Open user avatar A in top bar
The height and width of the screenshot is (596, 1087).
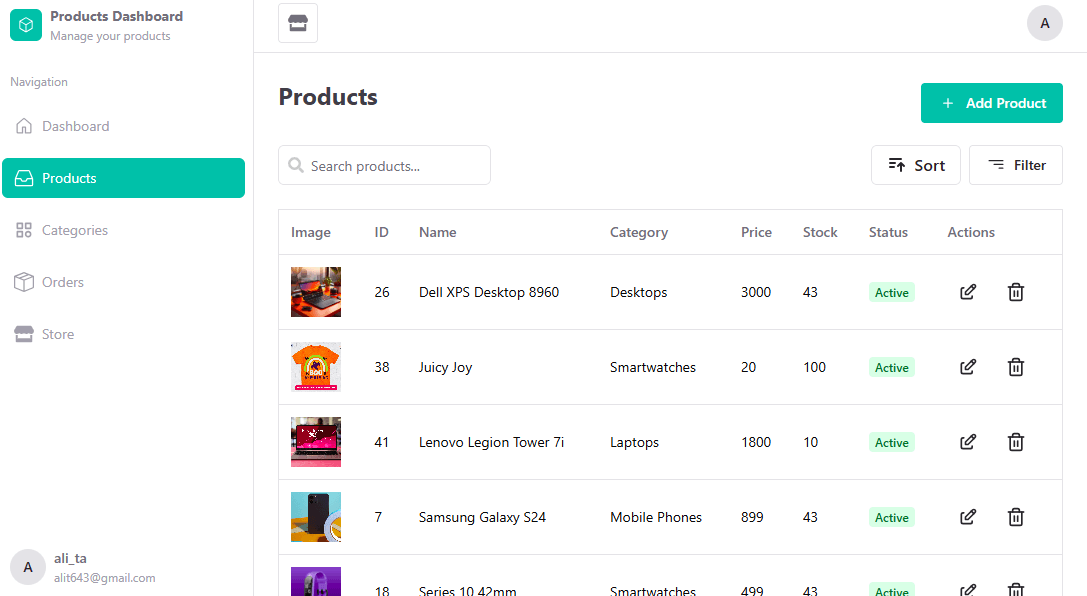pyautogui.click(x=1045, y=23)
